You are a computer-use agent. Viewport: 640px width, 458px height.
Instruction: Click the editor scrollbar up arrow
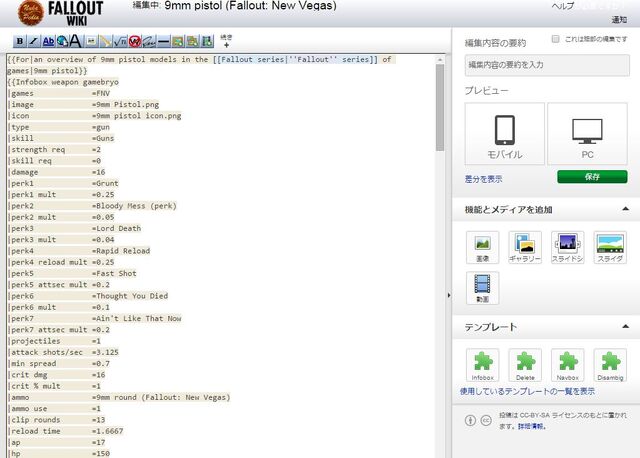(440, 60)
